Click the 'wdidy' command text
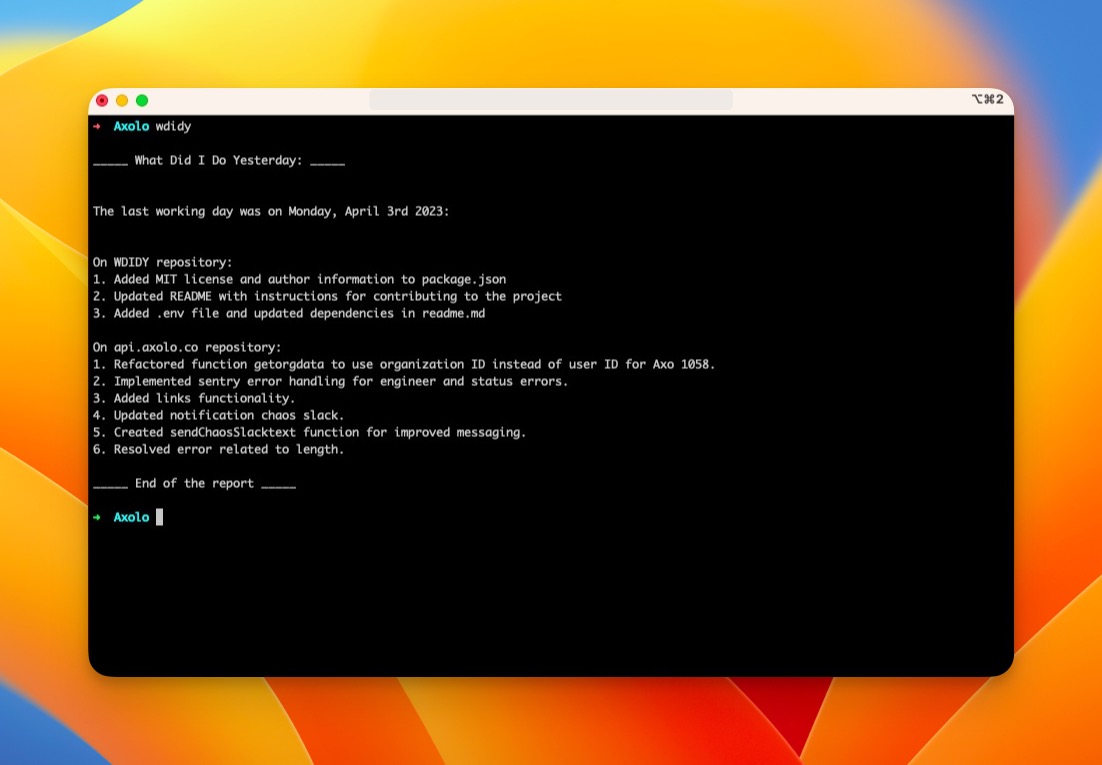 tap(173, 127)
